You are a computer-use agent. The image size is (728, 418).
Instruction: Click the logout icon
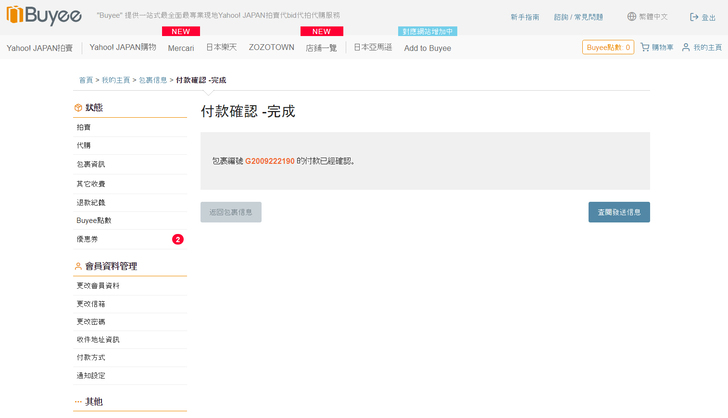coord(694,17)
